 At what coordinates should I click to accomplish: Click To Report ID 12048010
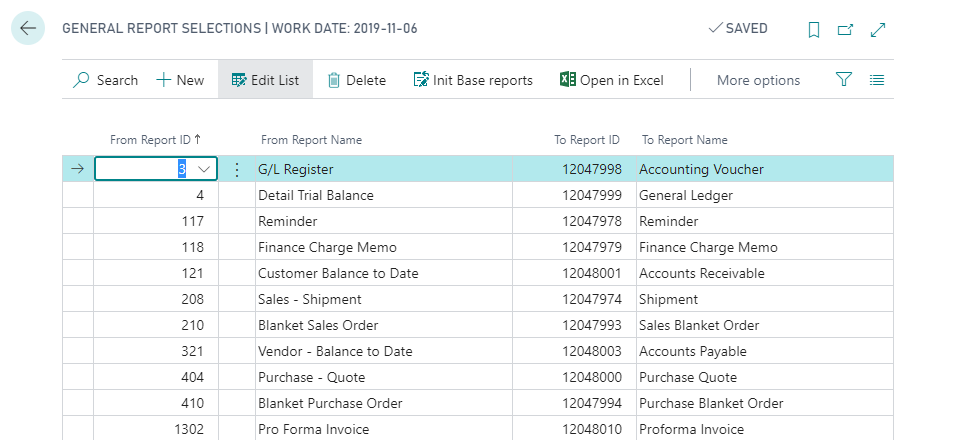tap(574, 429)
